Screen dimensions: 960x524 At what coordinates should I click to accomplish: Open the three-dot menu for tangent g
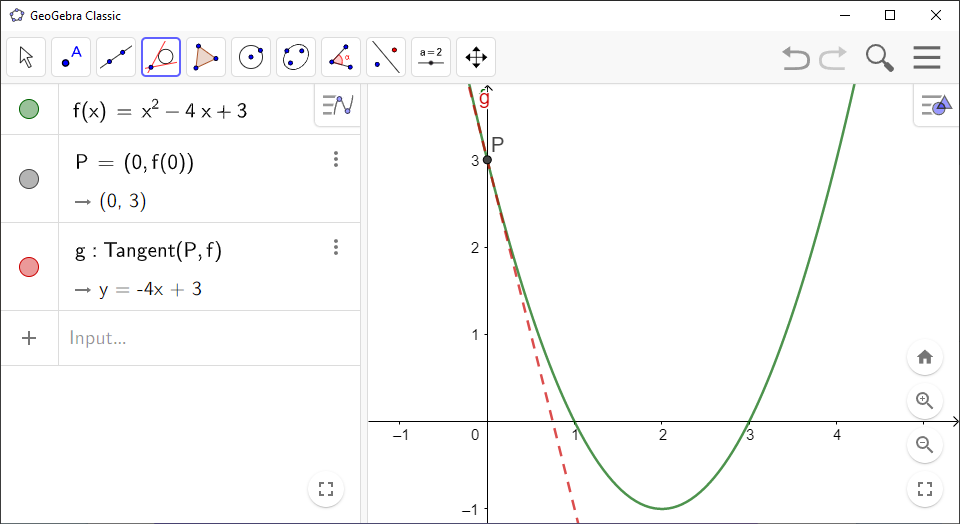[336, 247]
